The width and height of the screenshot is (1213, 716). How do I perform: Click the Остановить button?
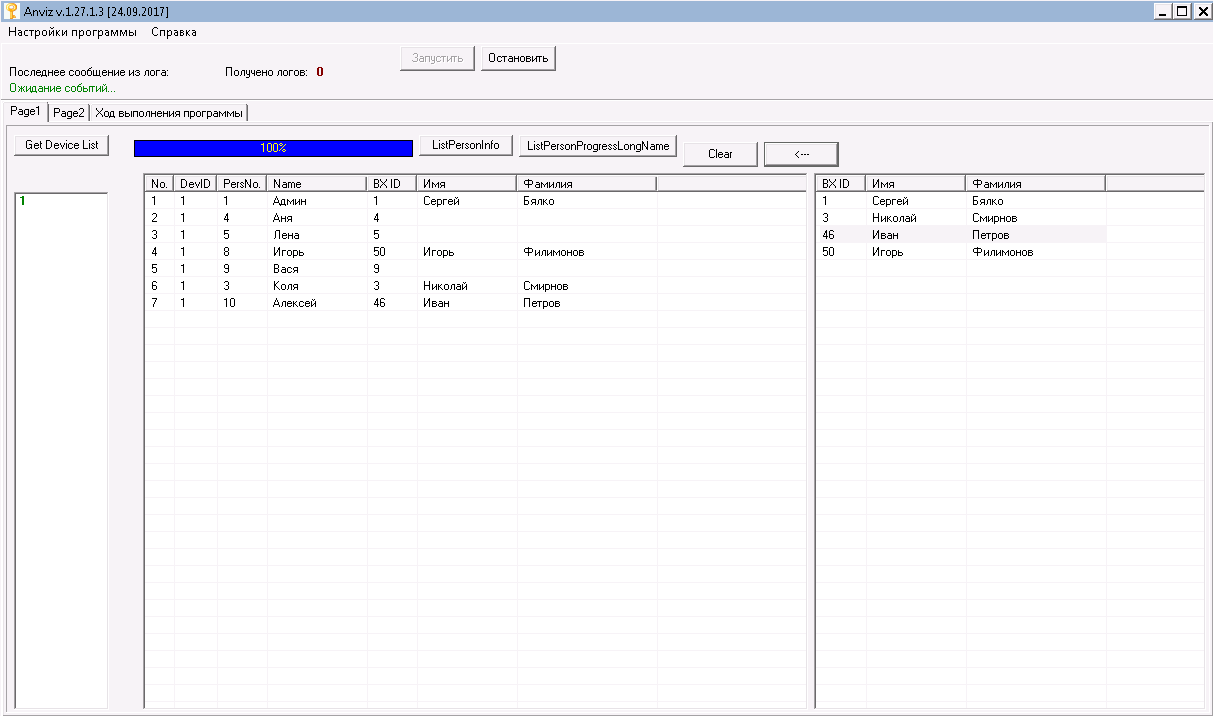[x=518, y=58]
